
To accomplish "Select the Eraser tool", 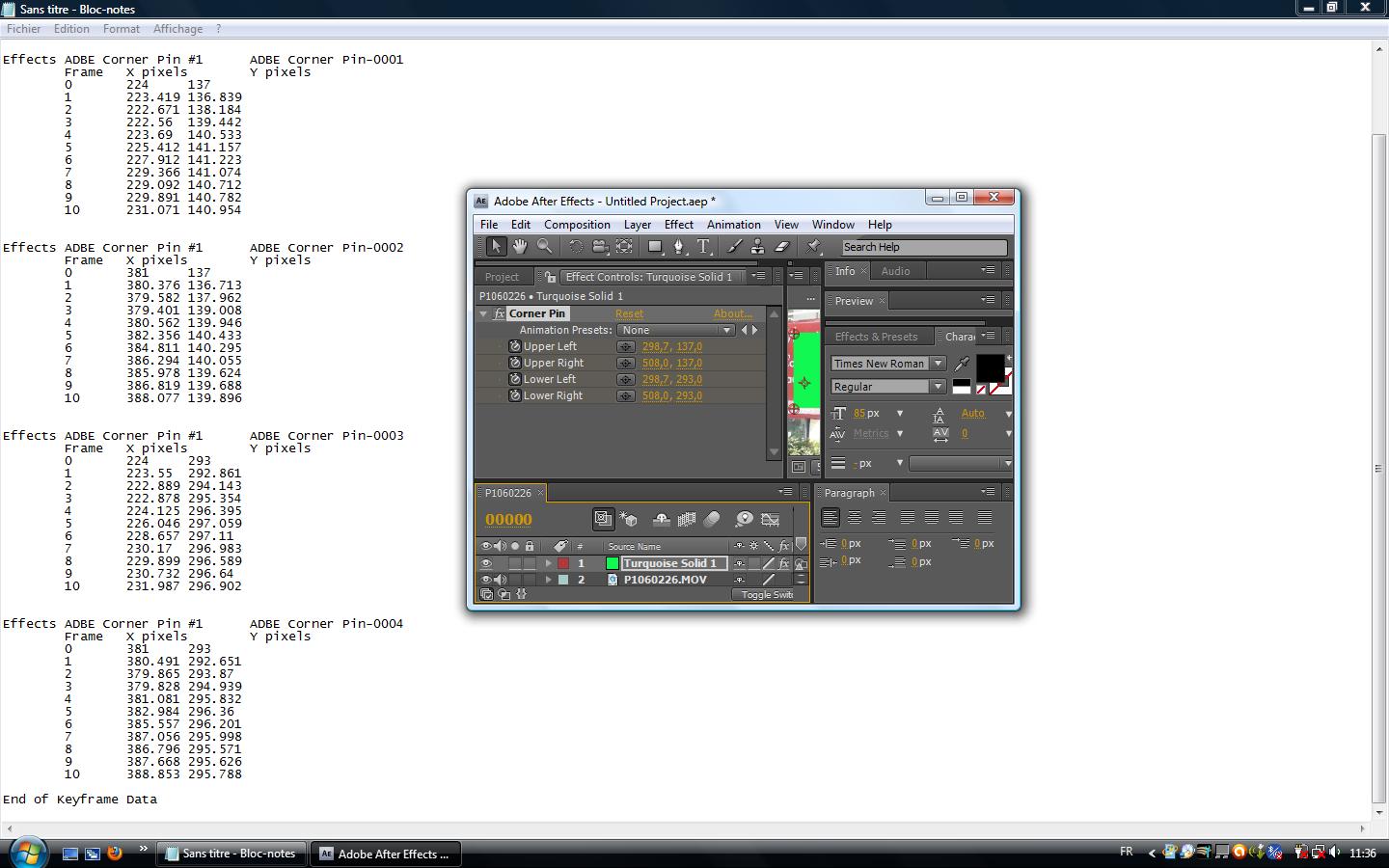I will (782, 247).
